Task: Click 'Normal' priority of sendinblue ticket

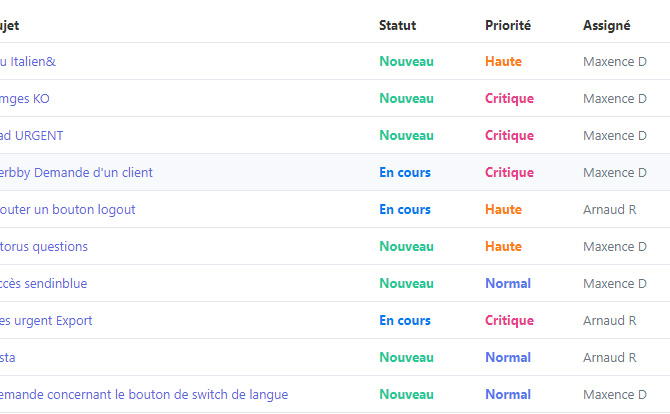Action: click(x=508, y=284)
